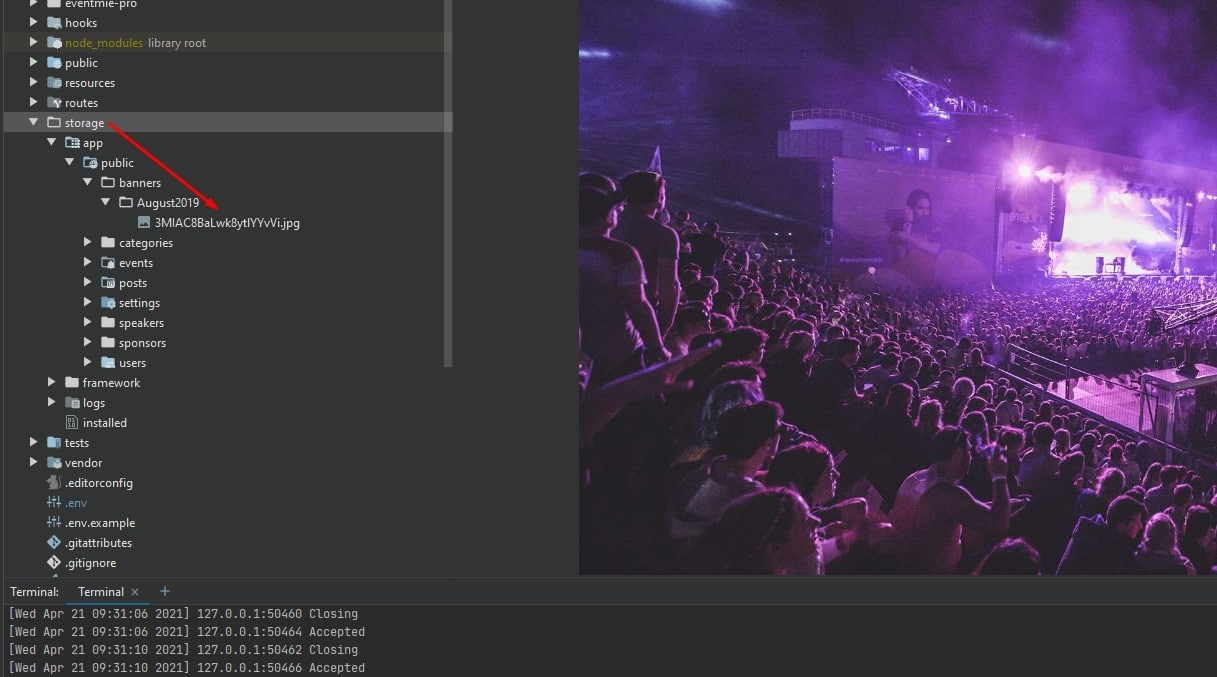Close the Terminal session tab

[135, 592]
